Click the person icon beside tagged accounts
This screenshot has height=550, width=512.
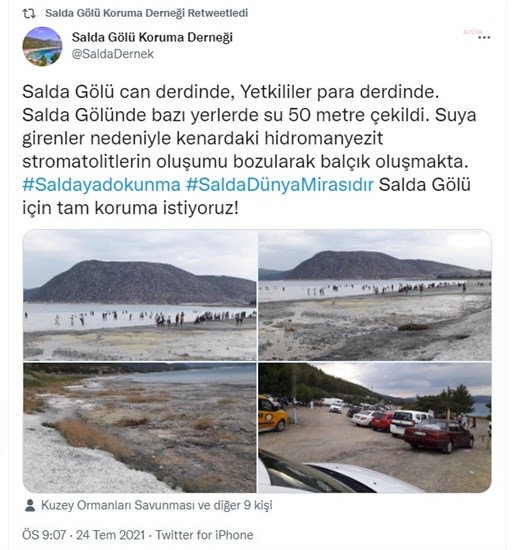point(30,505)
